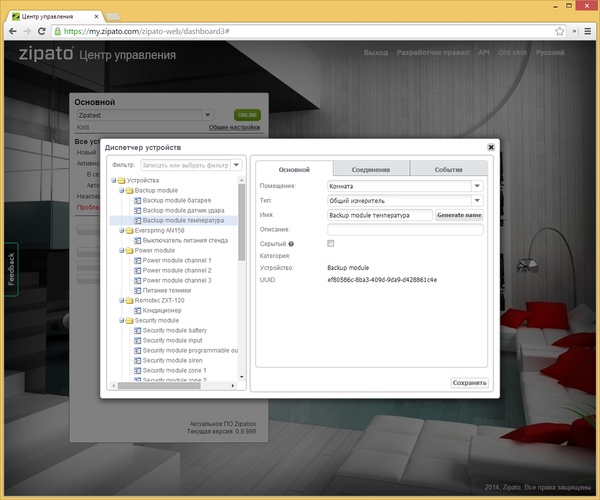
Task: Open the Тип dropdown list
Action: [x=477, y=200]
